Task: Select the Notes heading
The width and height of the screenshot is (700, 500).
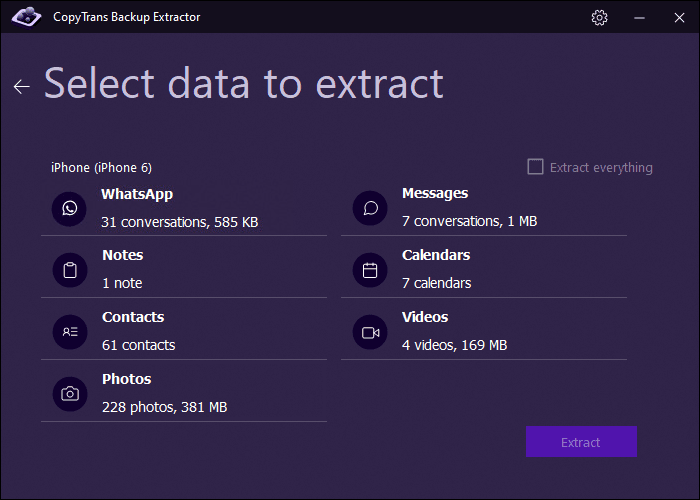Action: click(123, 255)
